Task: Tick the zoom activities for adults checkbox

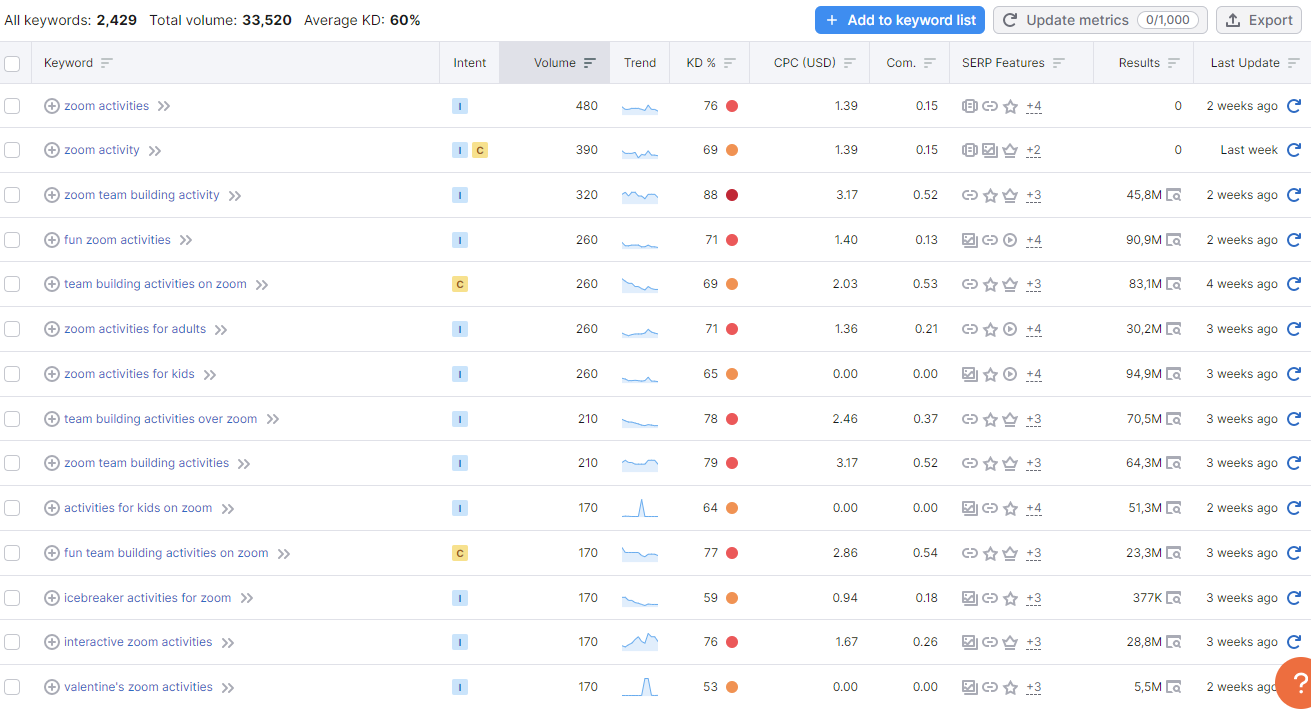Action: click(12, 329)
